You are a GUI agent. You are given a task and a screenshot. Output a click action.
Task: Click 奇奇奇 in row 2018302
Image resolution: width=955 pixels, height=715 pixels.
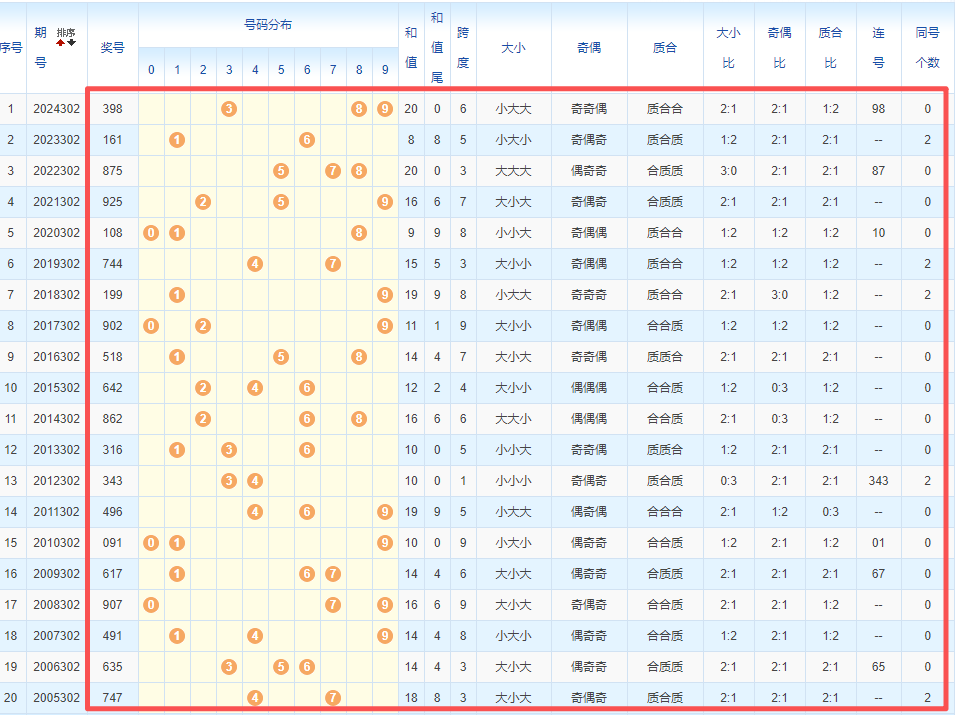589,295
